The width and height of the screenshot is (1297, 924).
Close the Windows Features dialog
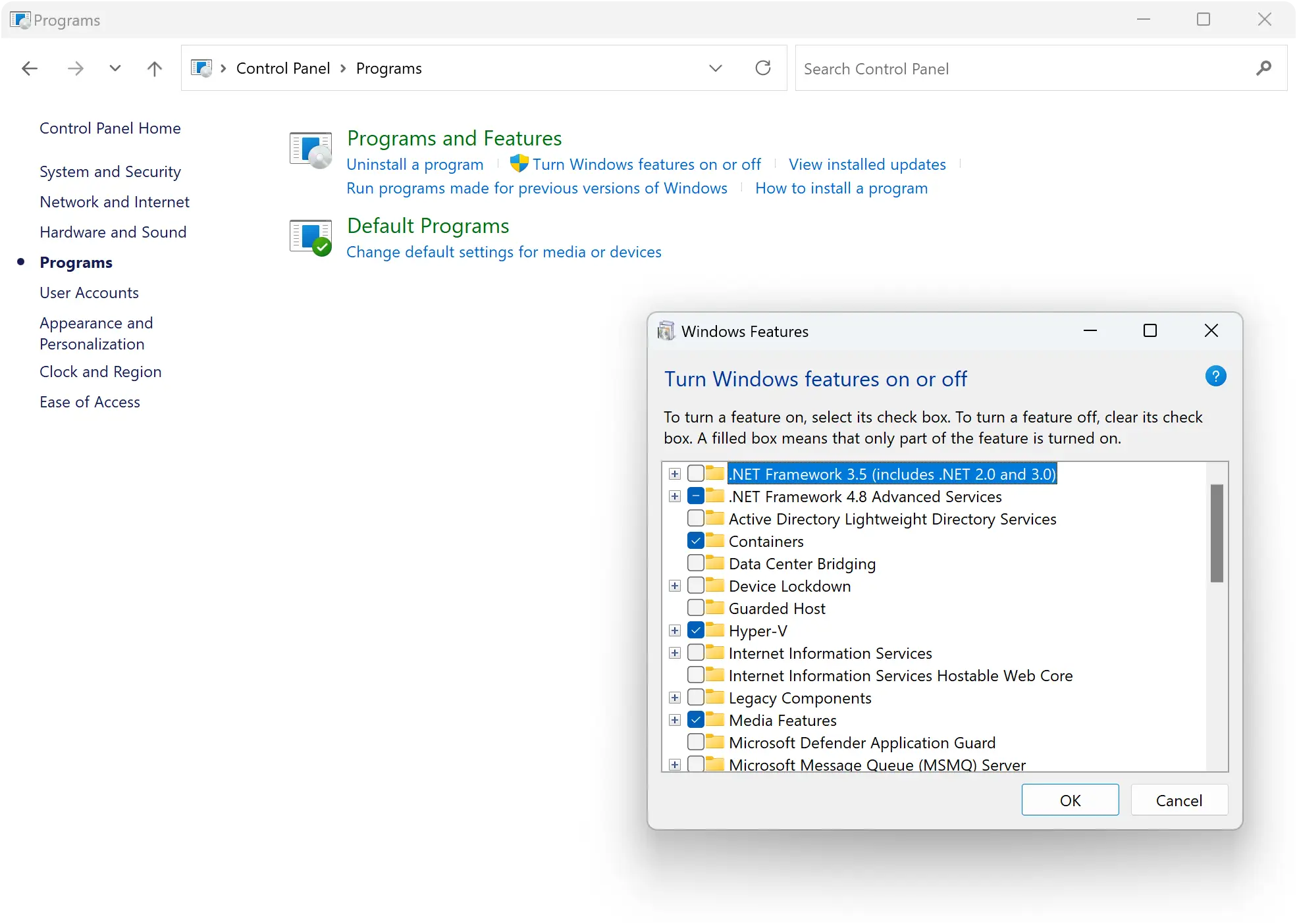1211,330
